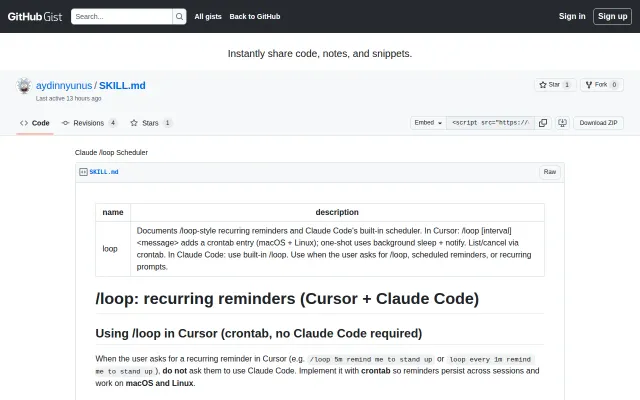Open SKILL.md gist title link

click(x=122, y=85)
